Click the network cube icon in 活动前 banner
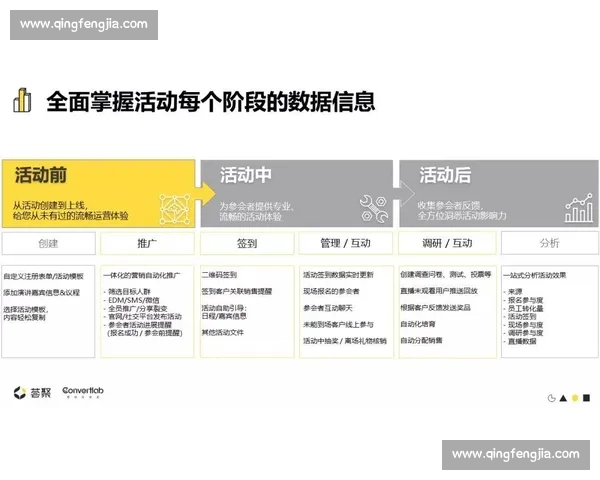Screen dimensions: 600x480 click(x=175, y=209)
